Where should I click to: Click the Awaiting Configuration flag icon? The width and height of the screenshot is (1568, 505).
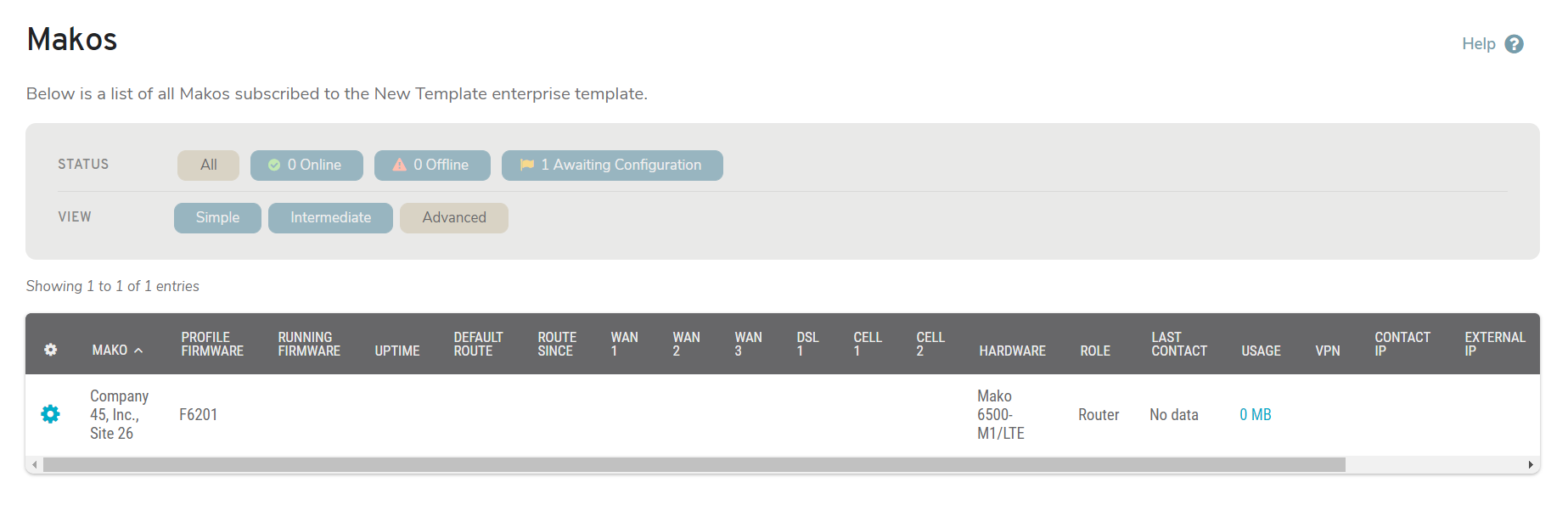coord(526,165)
